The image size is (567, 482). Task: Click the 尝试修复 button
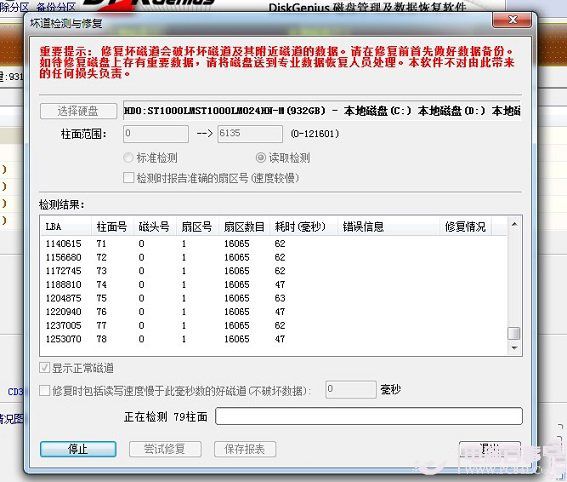[x=165, y=449]
